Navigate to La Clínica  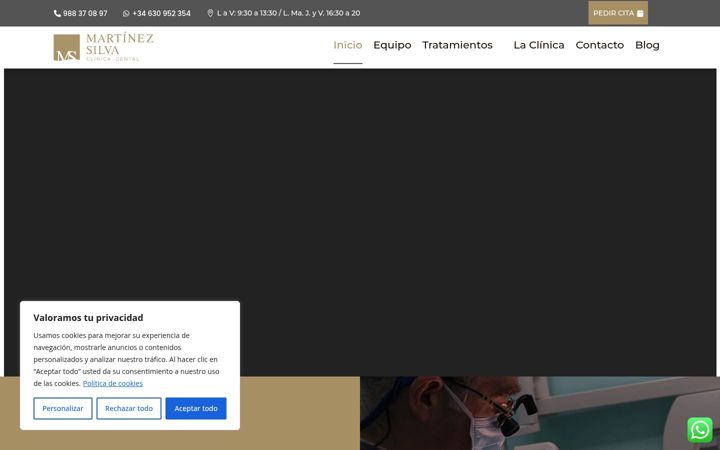click(539, 45)
